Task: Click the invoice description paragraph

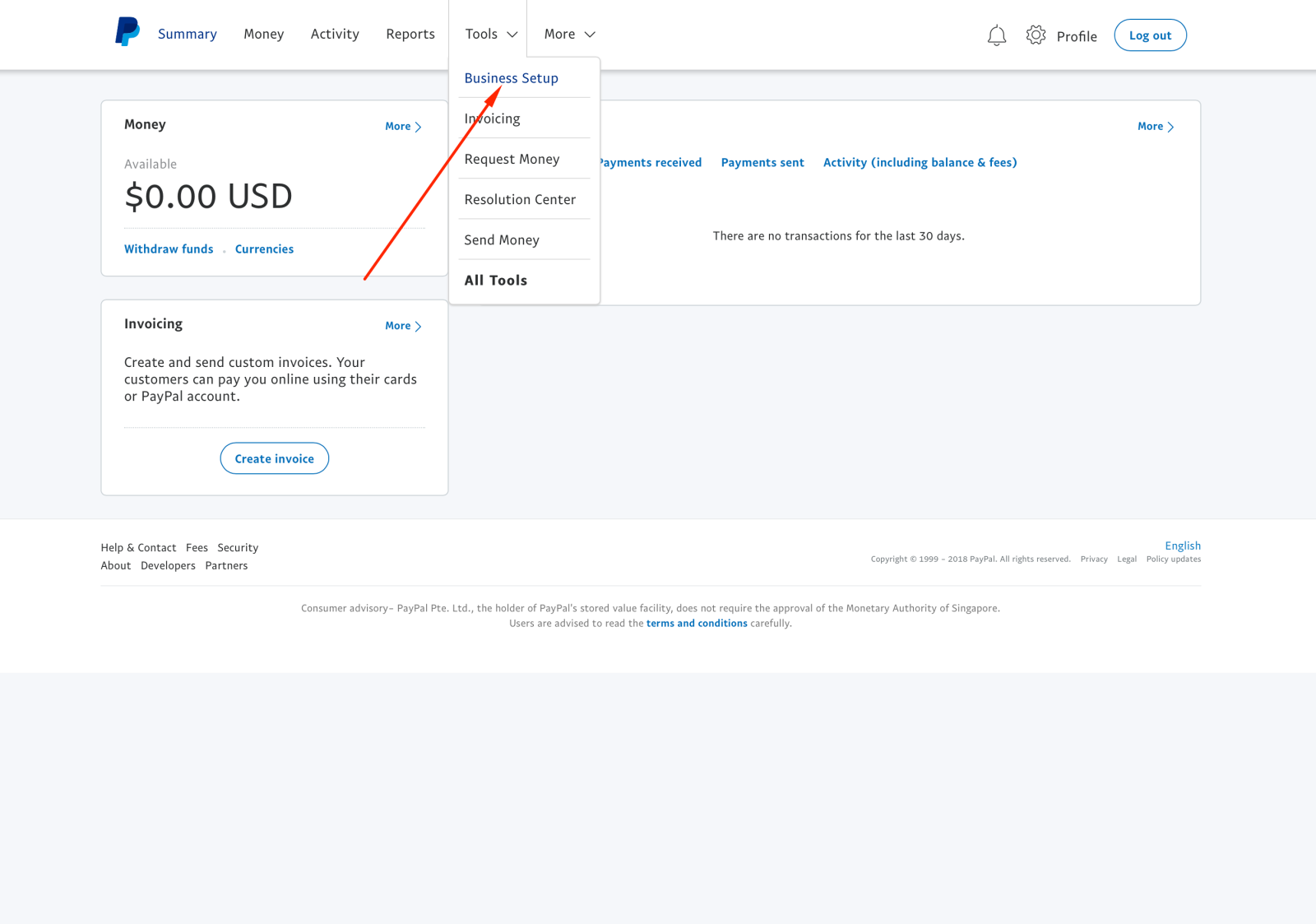Action: 271,379
